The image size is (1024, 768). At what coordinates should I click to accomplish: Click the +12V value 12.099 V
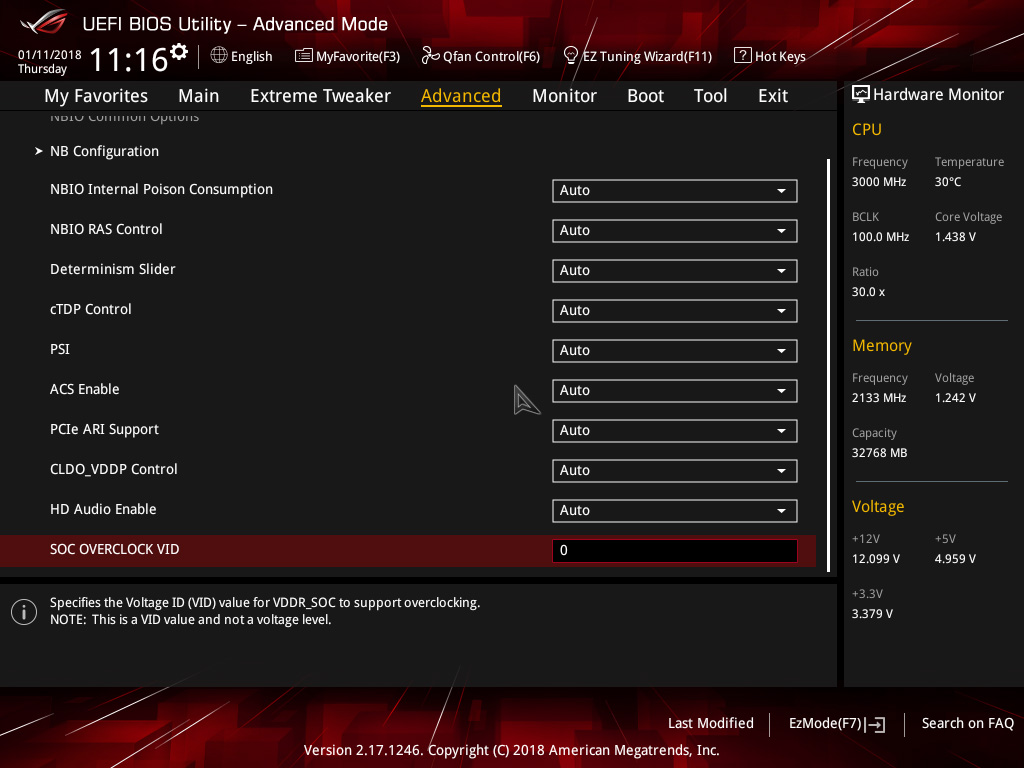[876, 559]
